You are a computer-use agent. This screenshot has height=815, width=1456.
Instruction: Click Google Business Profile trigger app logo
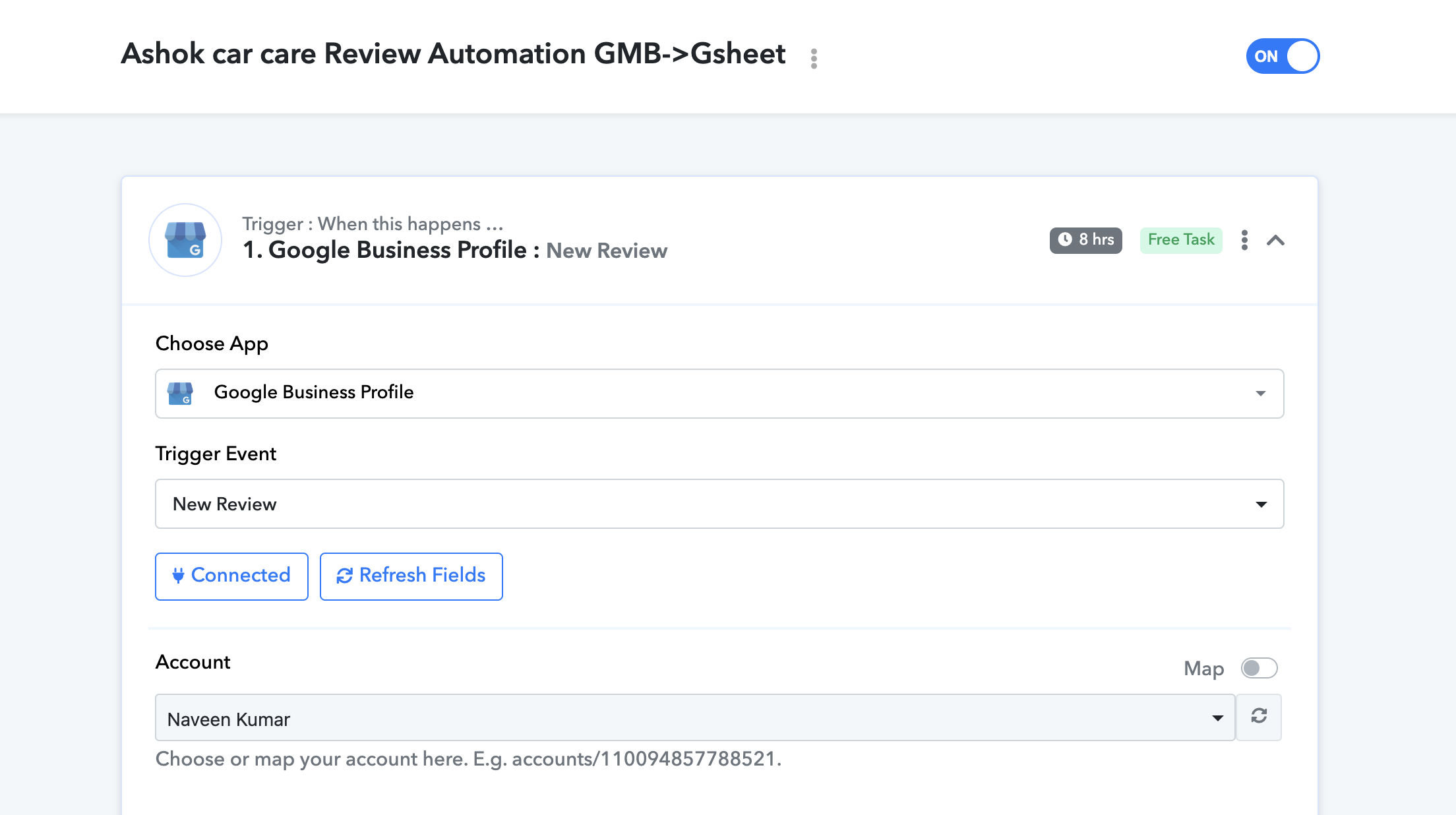tap(185, 240)
